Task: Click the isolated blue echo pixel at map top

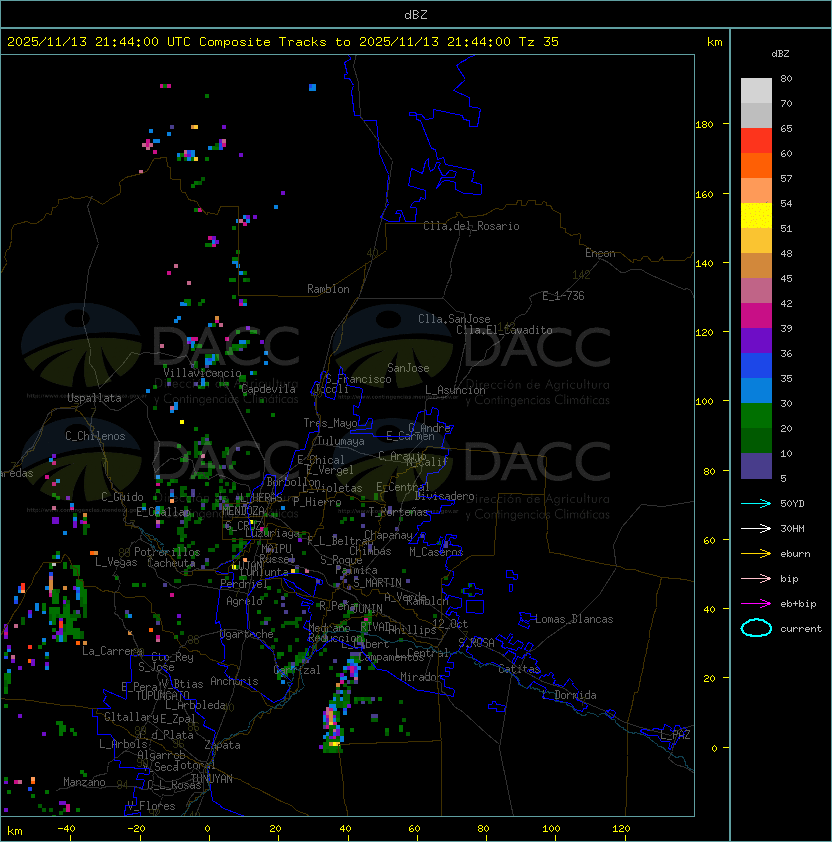Action: (313, 88)
